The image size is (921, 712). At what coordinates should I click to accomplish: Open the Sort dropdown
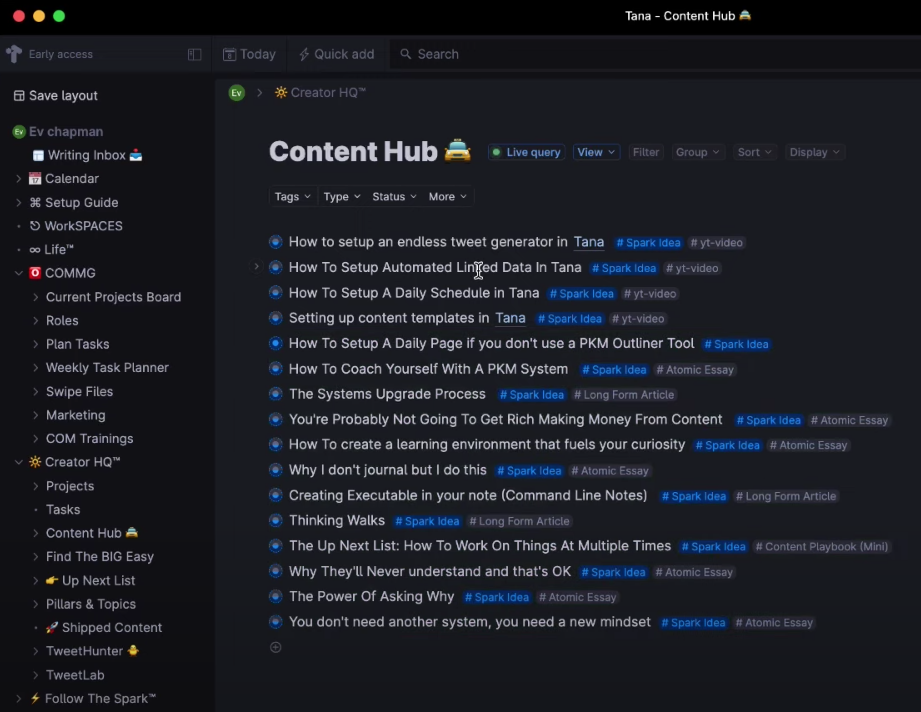(754, 152)
